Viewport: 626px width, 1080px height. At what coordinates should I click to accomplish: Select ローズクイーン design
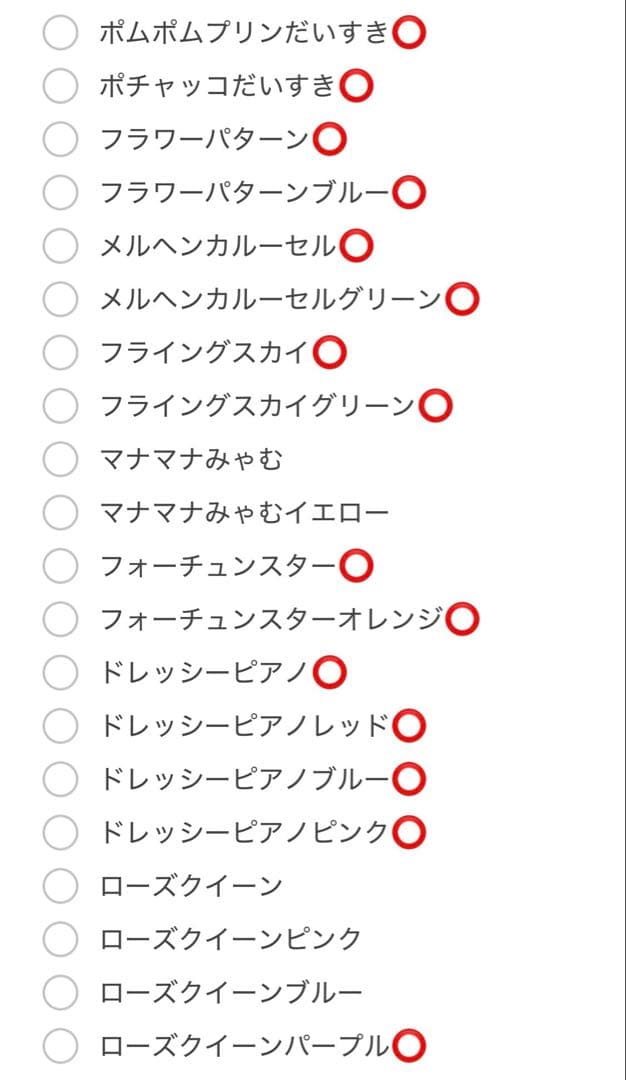[59, 886]
